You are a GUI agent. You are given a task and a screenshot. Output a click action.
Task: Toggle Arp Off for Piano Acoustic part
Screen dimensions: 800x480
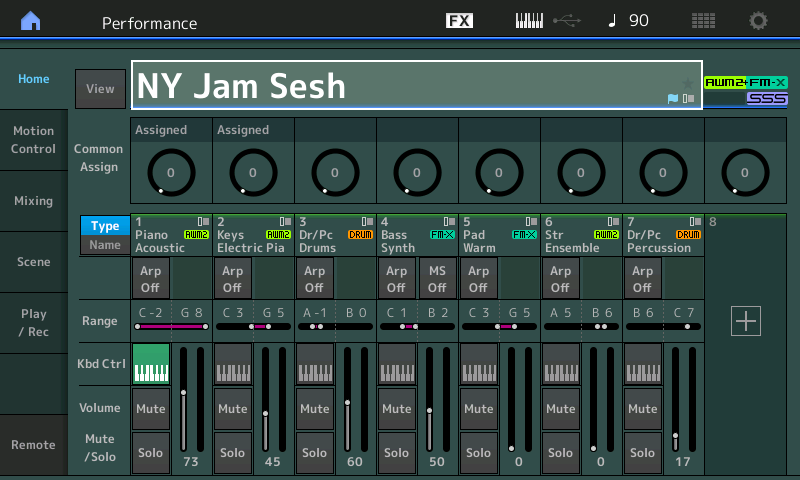[x=151, y=279]
